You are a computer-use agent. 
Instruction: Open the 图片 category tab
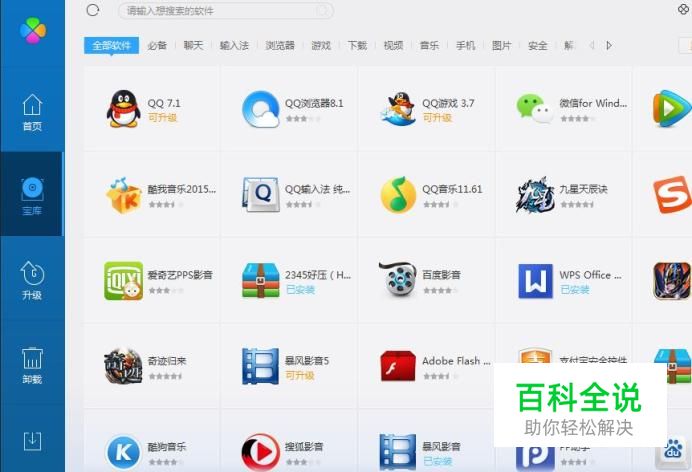tap(502, 45)
